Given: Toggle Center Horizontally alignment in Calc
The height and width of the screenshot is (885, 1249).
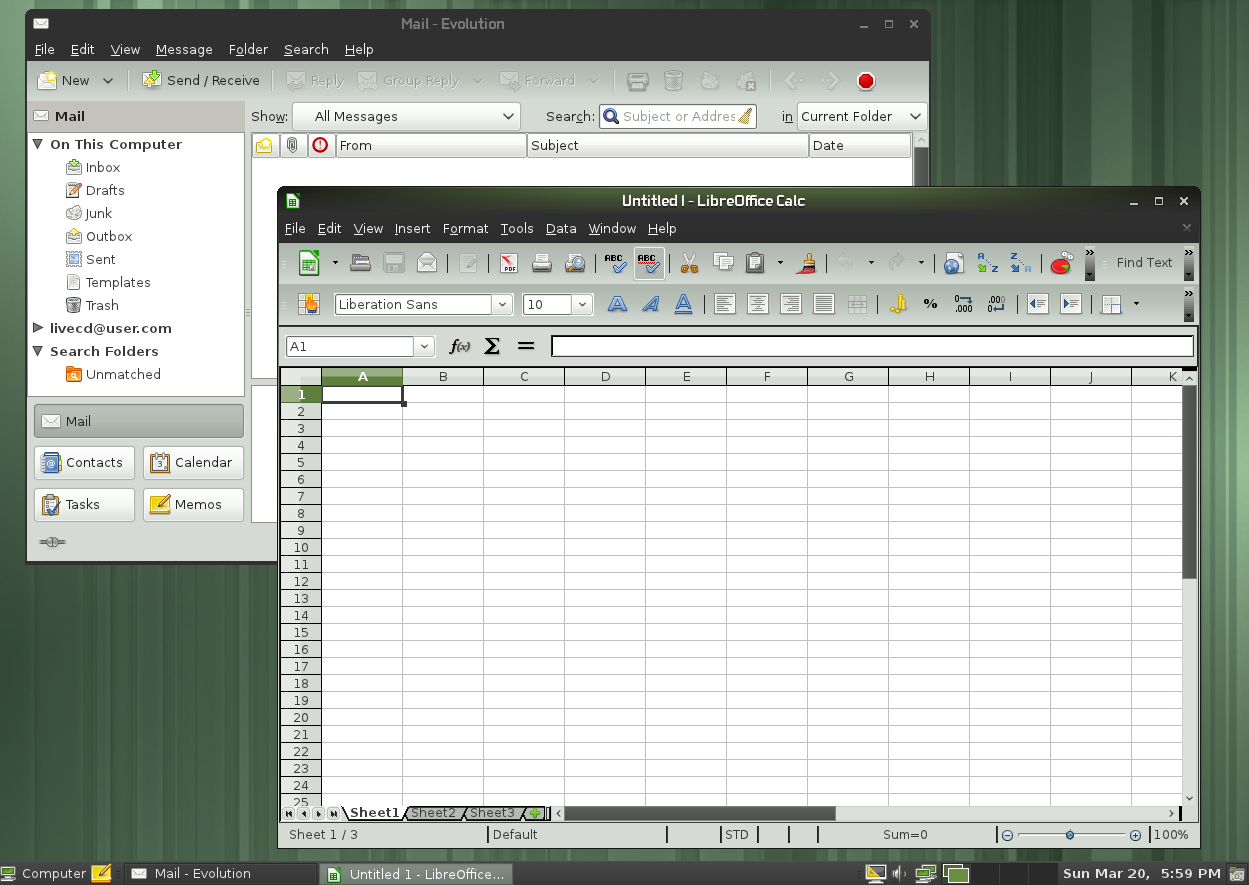Looking at the screenshot, I should click(x=758, y=304).
